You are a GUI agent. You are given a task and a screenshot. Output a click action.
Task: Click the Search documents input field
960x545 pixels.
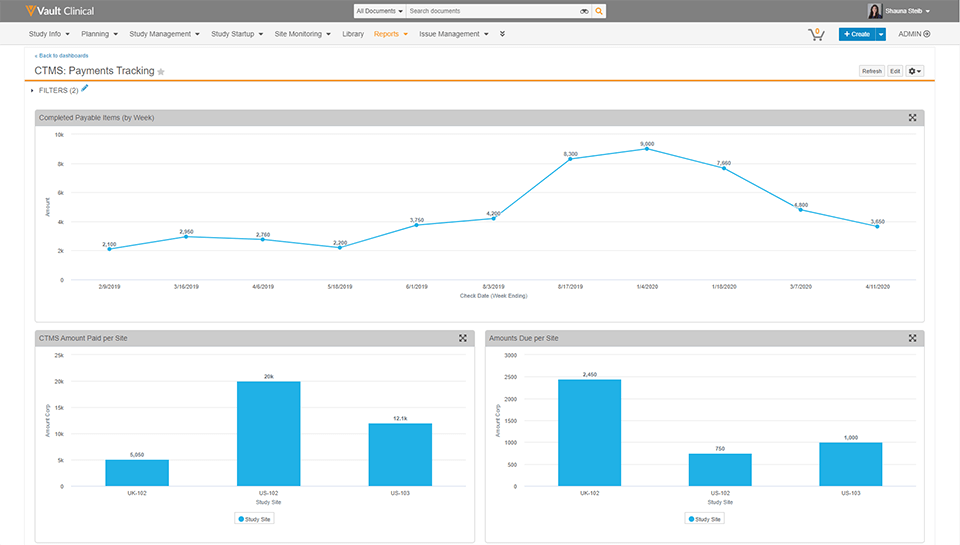coord(490,11)
